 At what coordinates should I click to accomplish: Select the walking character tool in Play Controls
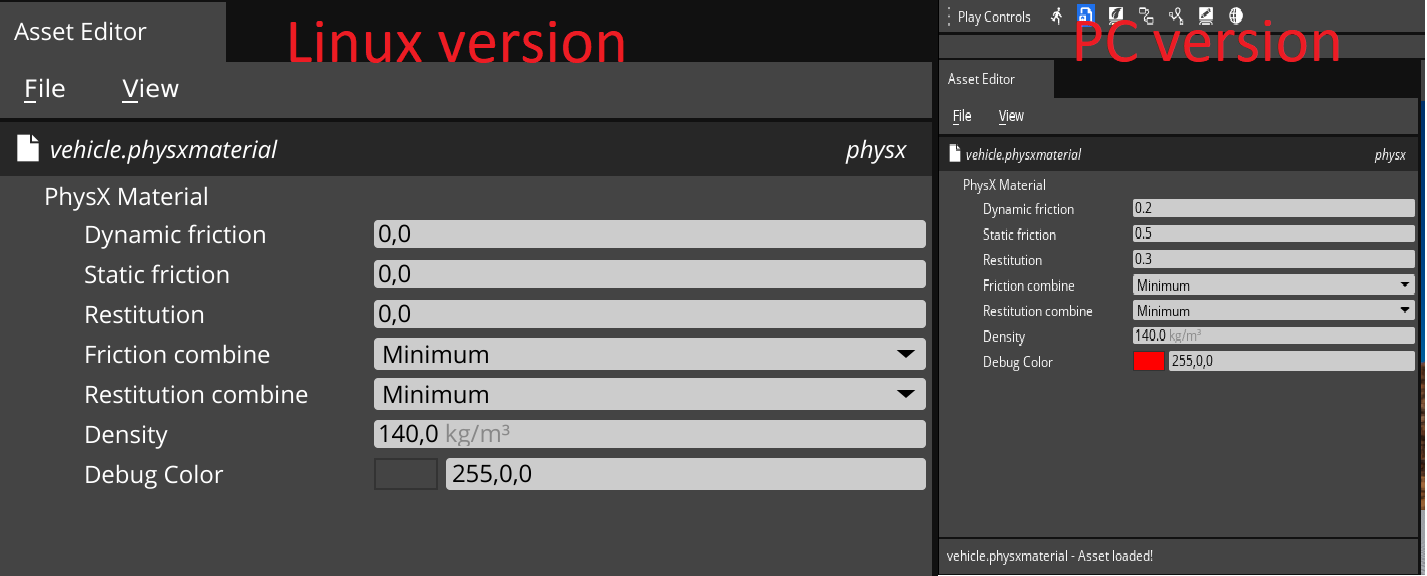[x=1057, y=15]
